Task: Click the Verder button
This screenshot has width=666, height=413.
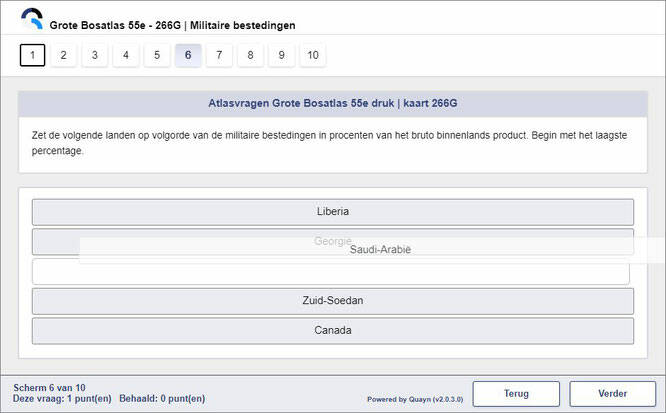Action: [x=612, y=393]
